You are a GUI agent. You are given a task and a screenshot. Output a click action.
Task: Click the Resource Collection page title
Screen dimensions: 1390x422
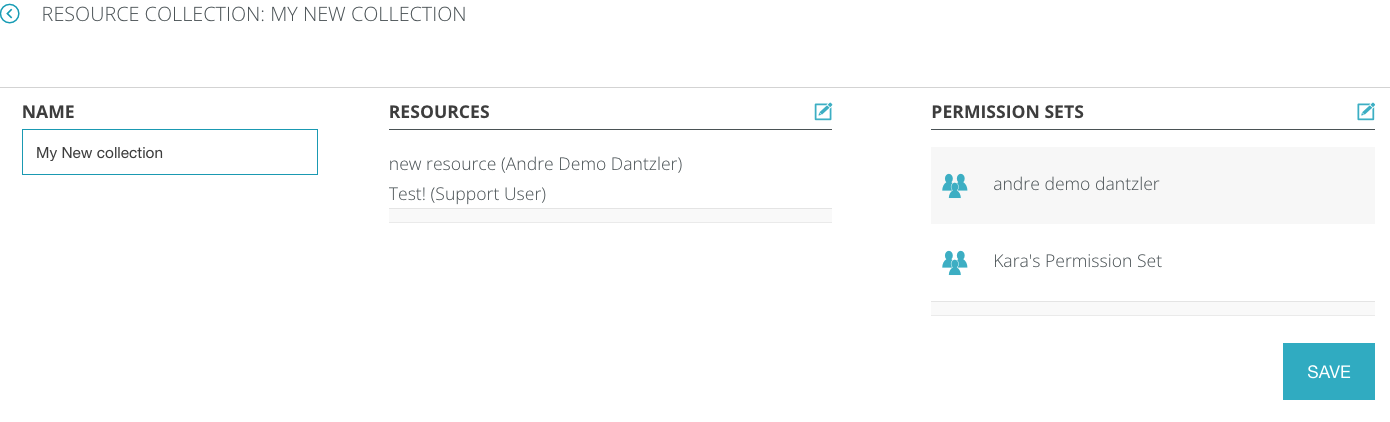pos(254,15)
